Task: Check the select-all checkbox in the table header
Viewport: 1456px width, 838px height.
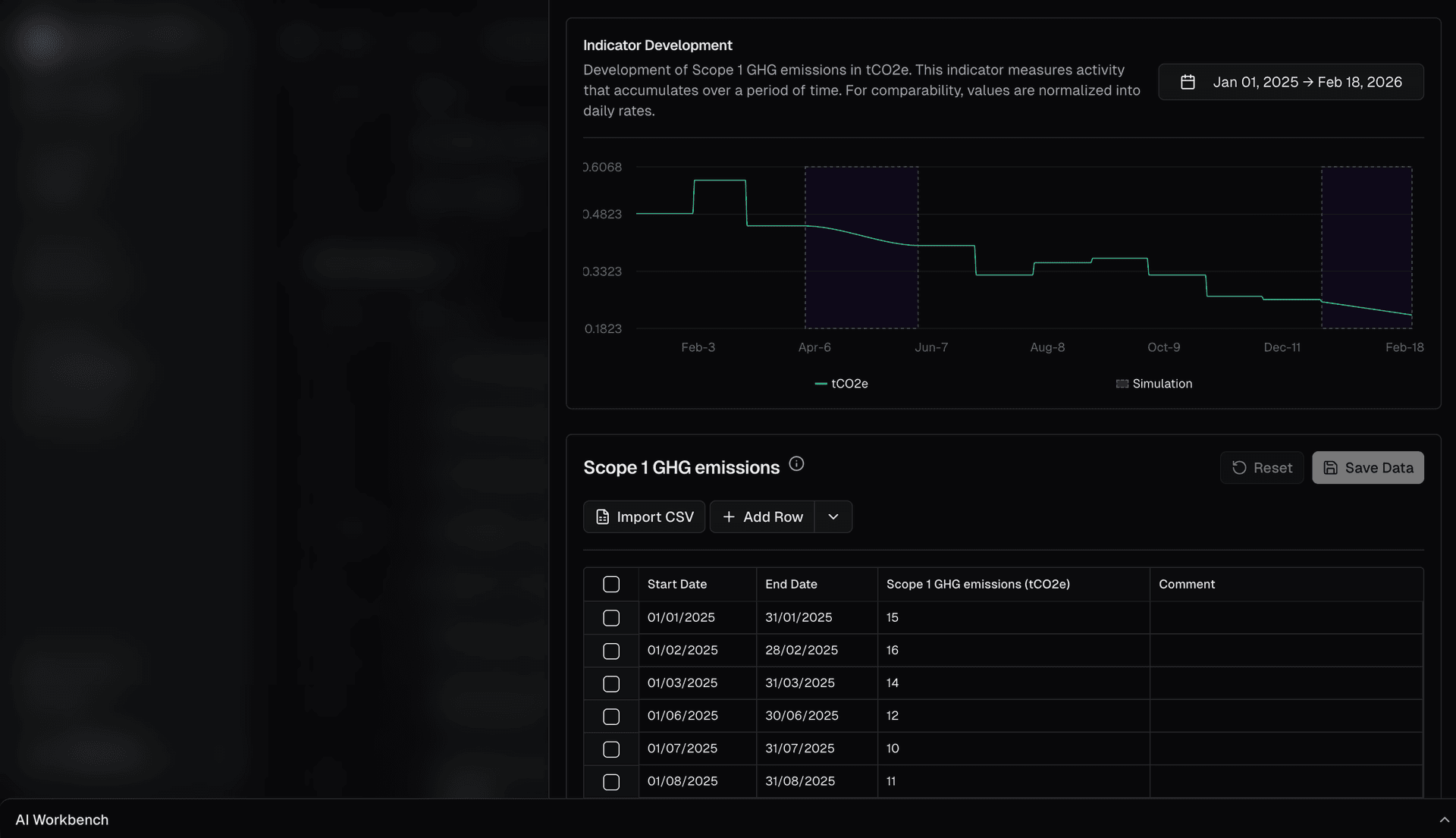Action: point(611,584)
